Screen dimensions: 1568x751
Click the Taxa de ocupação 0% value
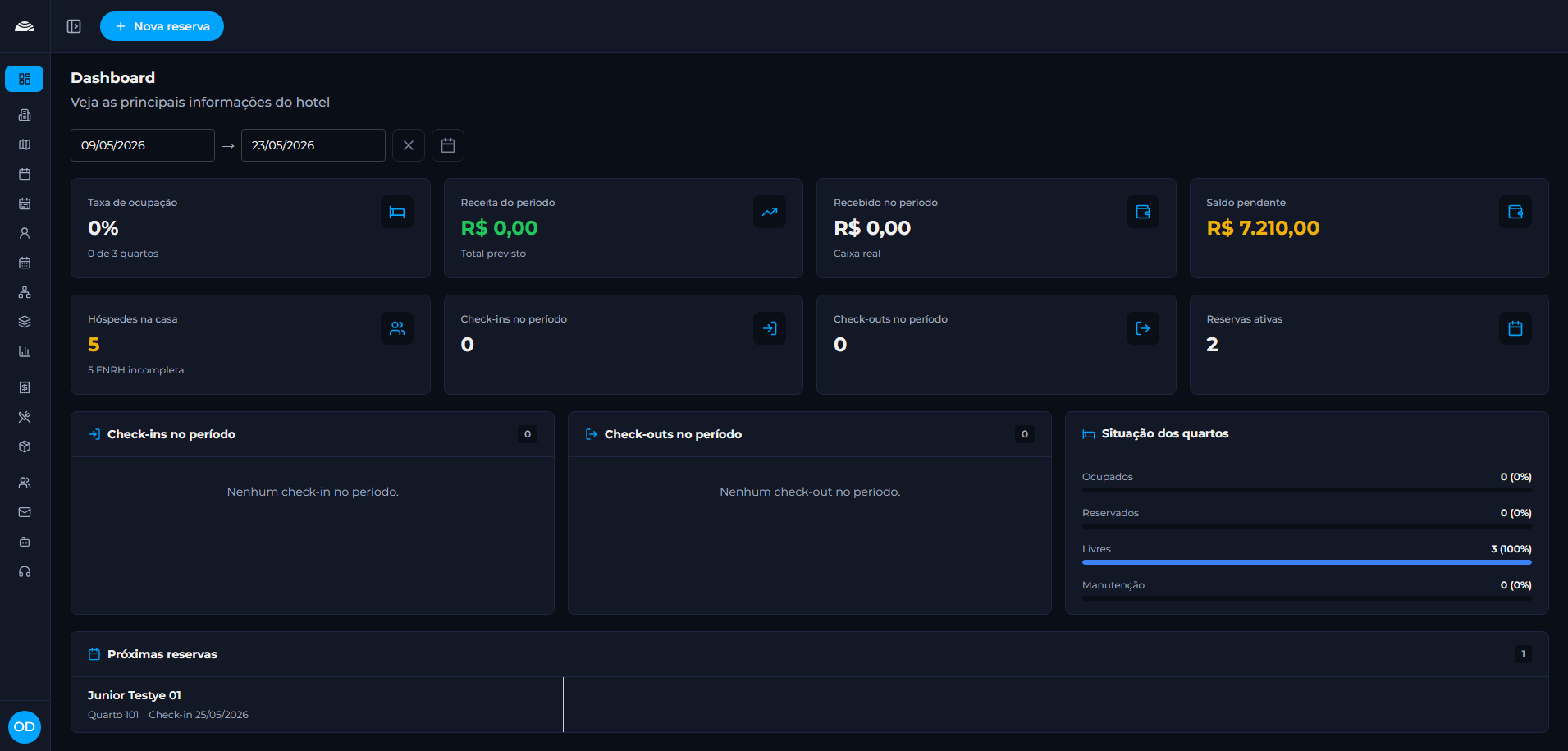pyautogui.click(x=103, y=228)
